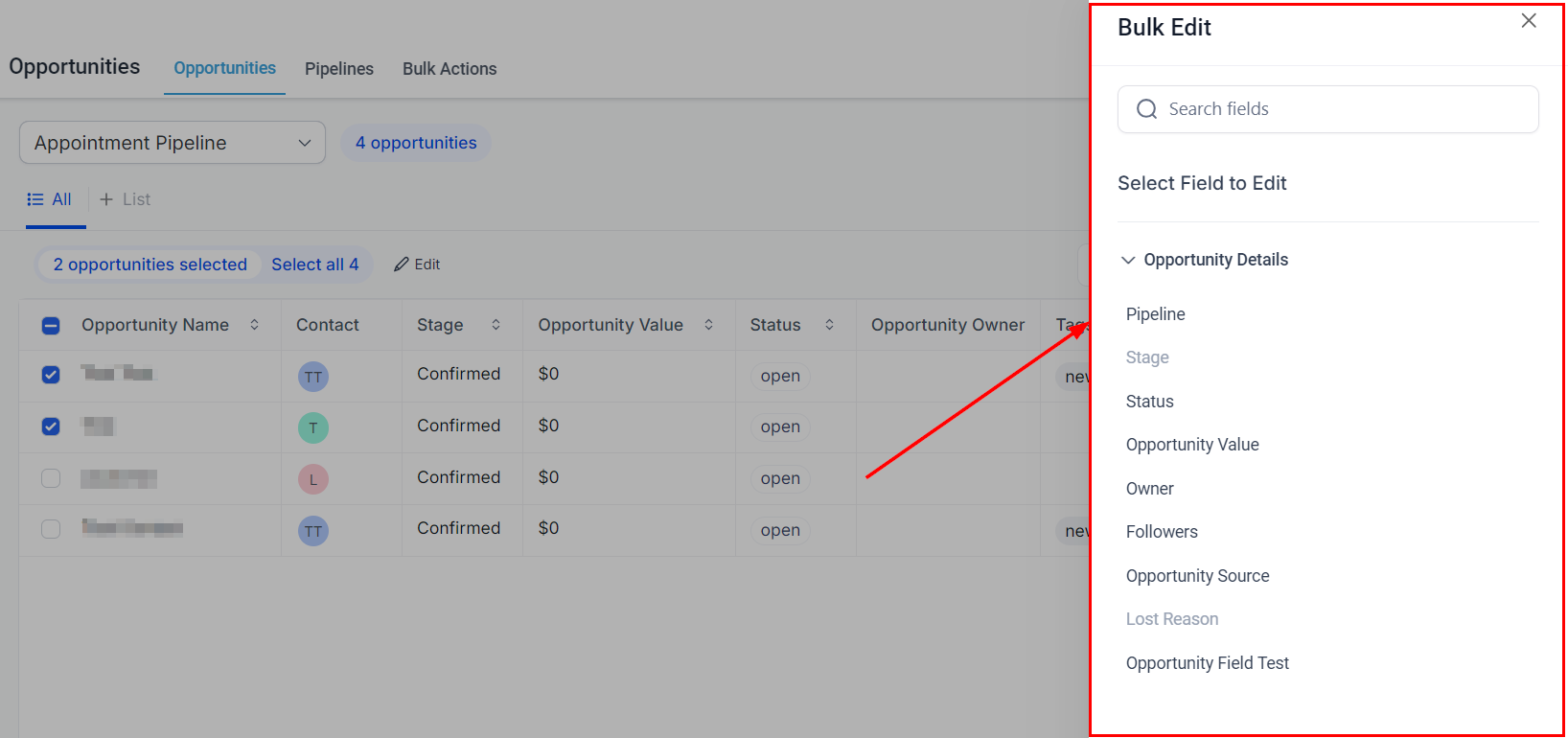Open the Bulk Actions tab
The height and width of the screenshot is (738, 1568).
(x=450, y=69)
